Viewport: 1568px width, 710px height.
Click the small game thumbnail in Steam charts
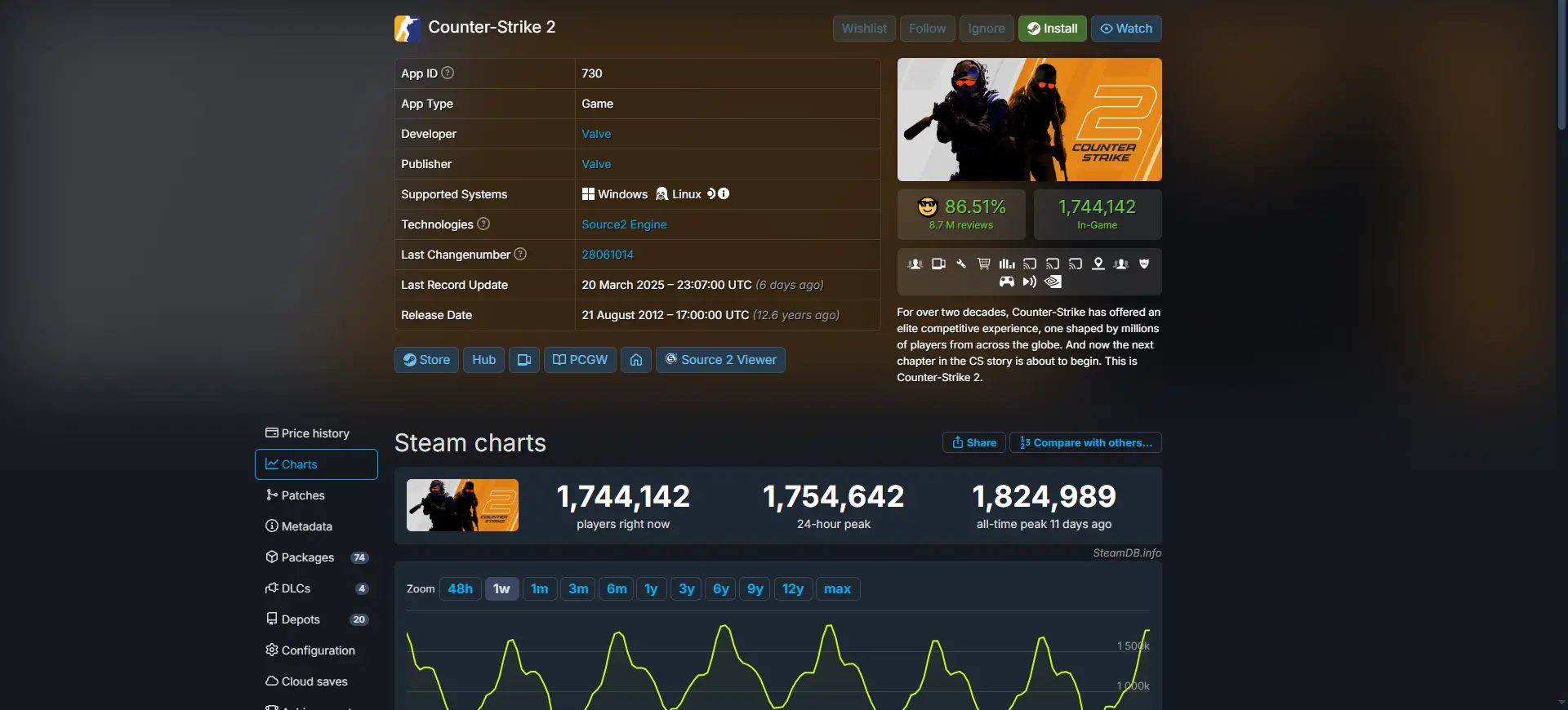coord(462,505)
